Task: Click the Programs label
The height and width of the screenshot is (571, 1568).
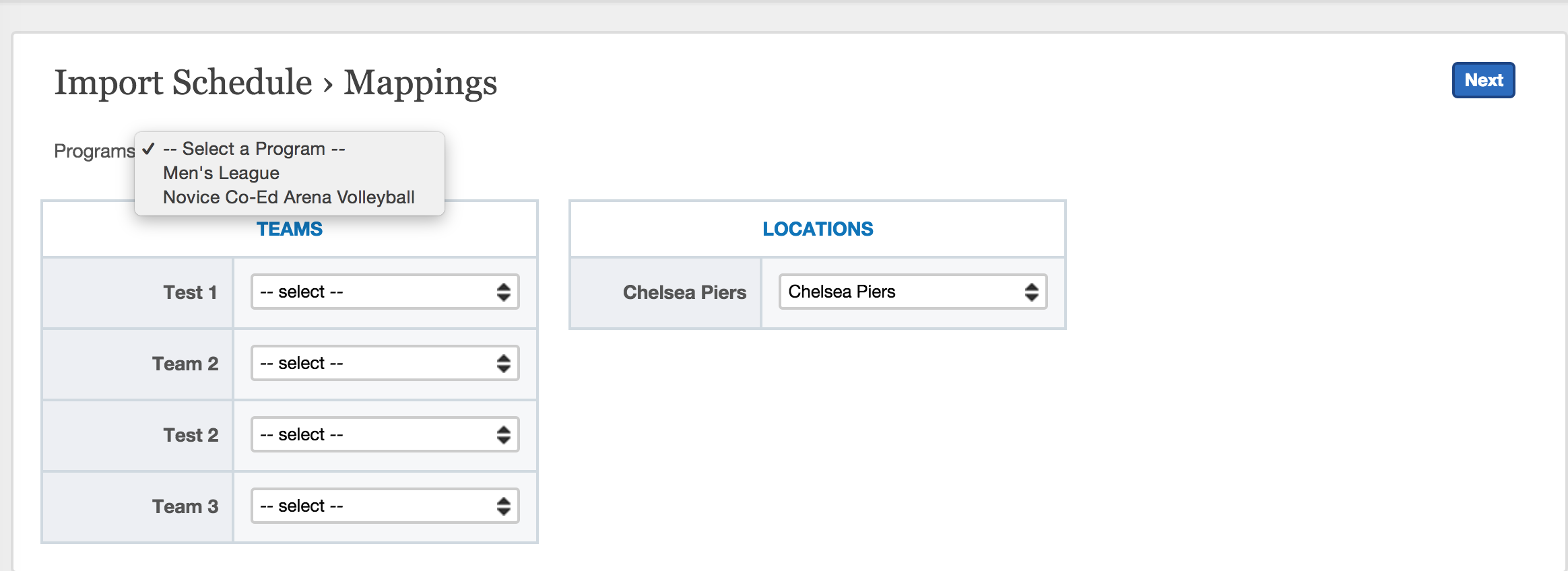Action: point(94,151)
